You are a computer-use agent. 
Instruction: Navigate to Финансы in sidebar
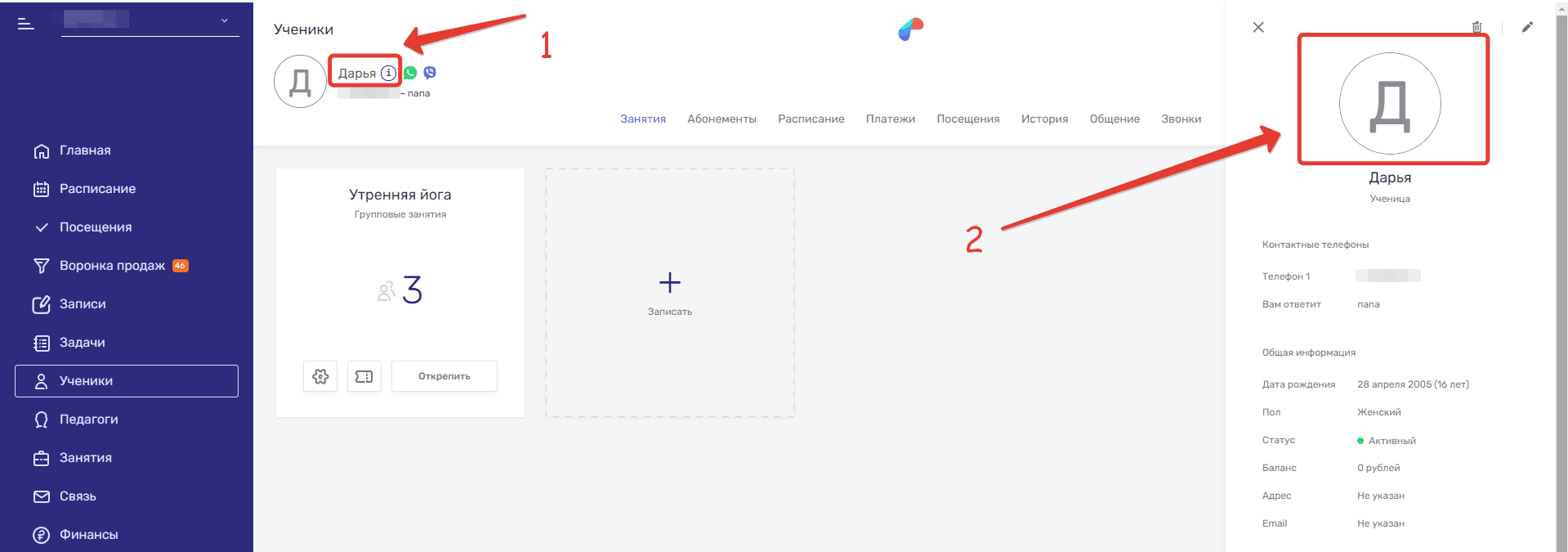point(88,535)
